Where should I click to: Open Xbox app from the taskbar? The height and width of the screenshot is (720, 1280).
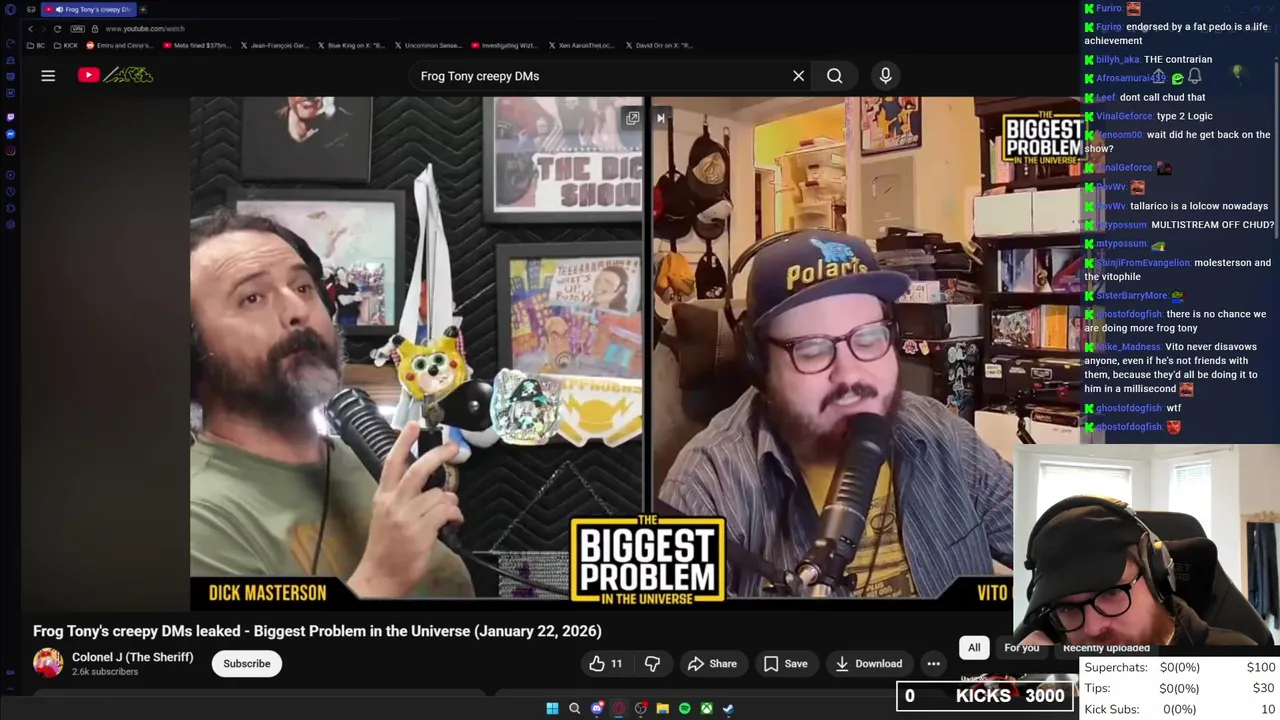click(706, 708)
